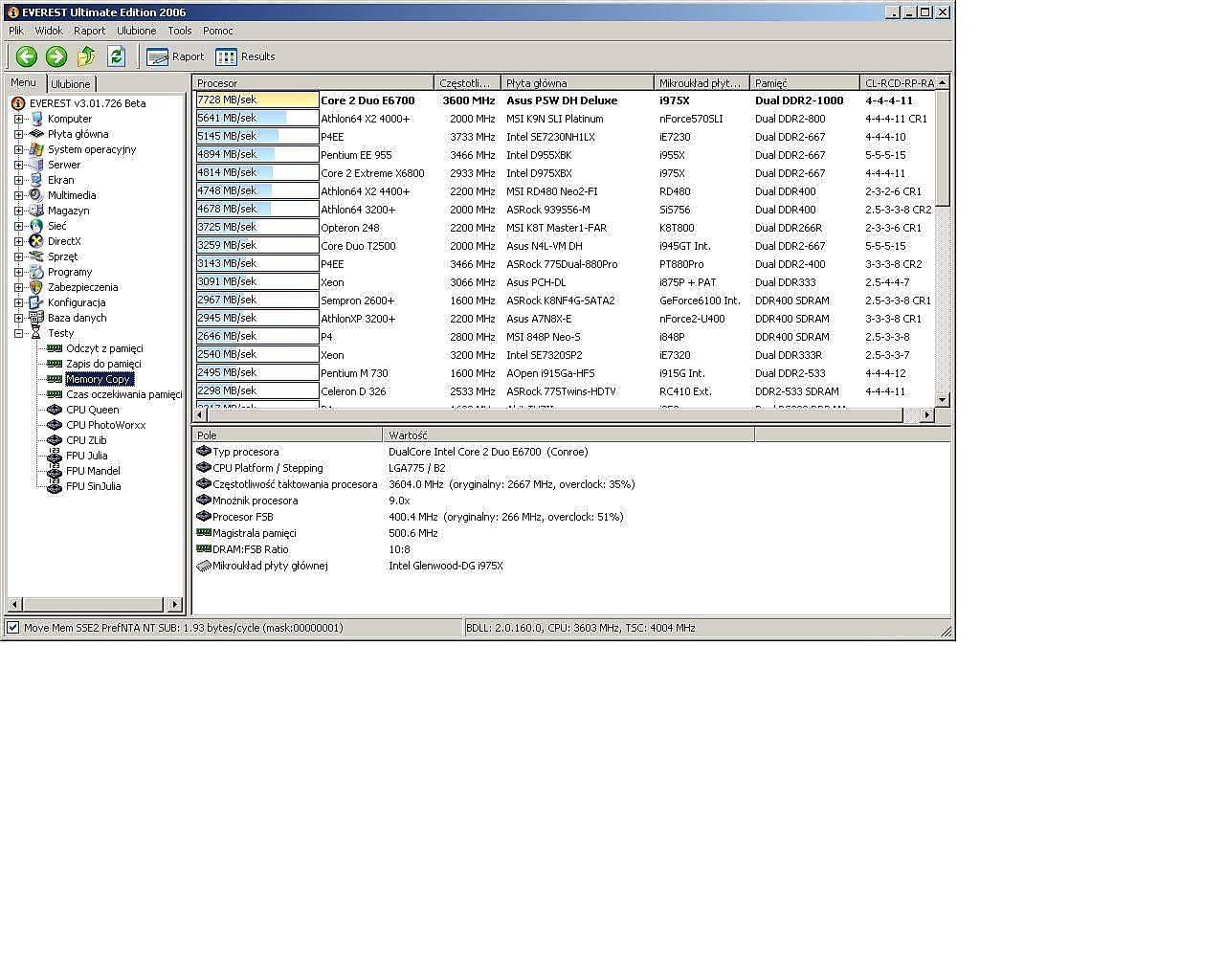Click the Pole column header

(x=287, y=434)
